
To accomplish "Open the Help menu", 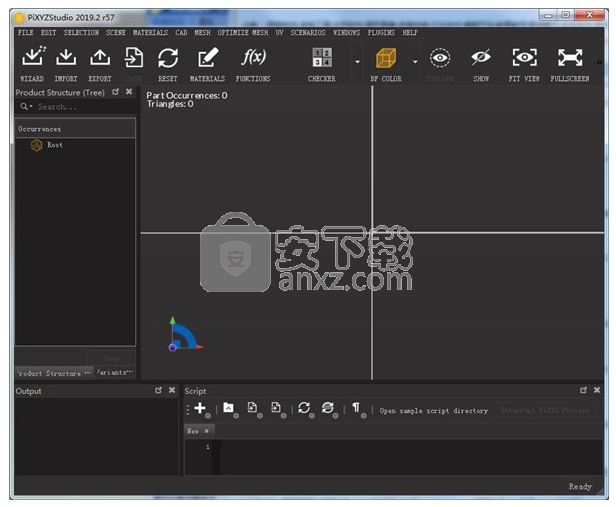I will 410,32.
